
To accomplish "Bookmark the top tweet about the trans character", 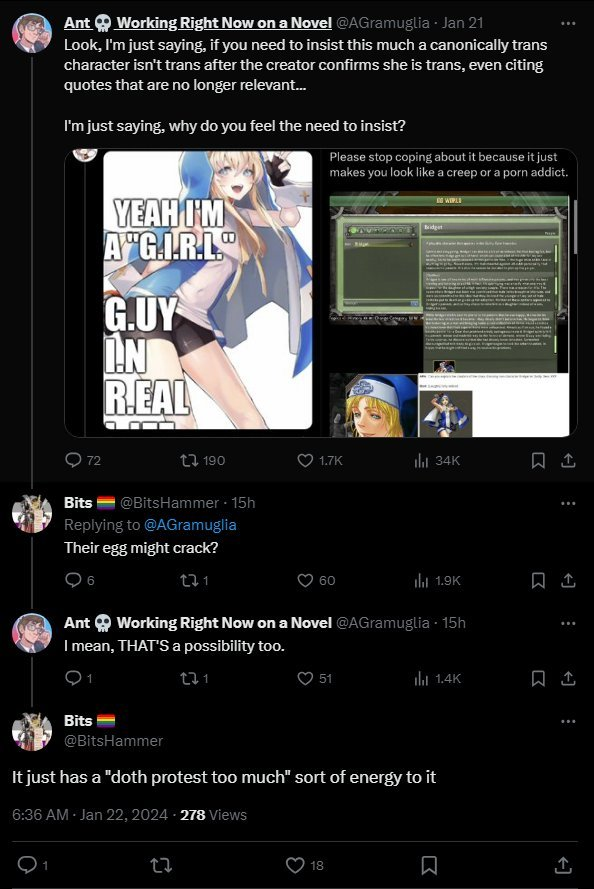I will point(538,460).
